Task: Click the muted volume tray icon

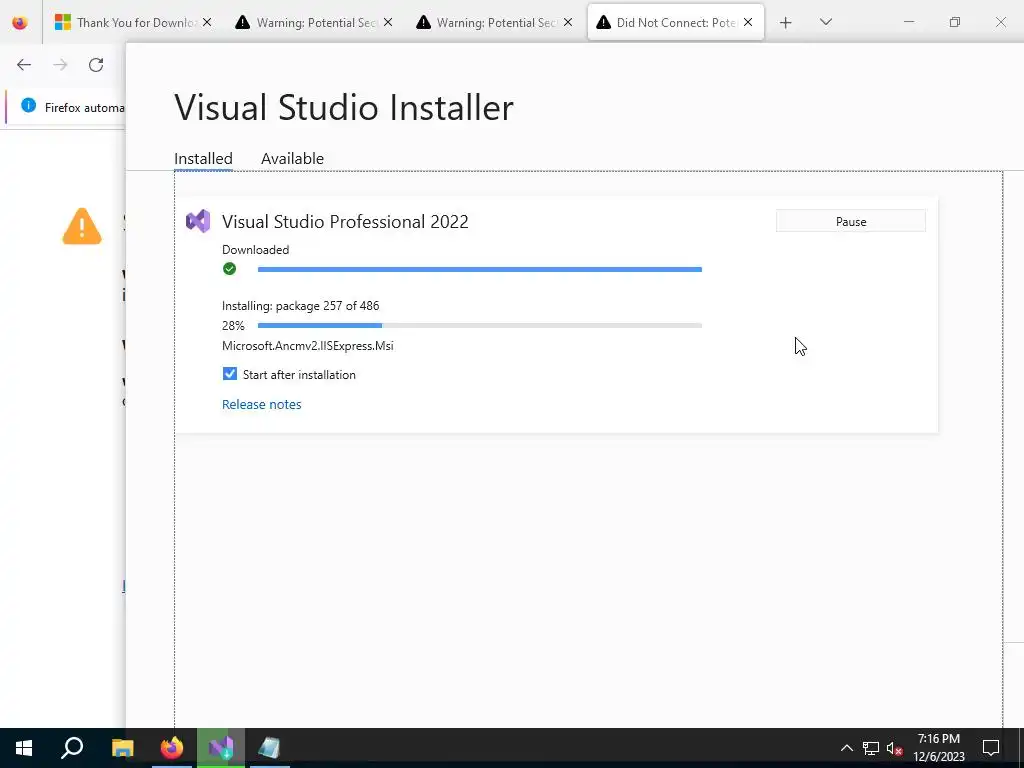Action: click(894, 748)
